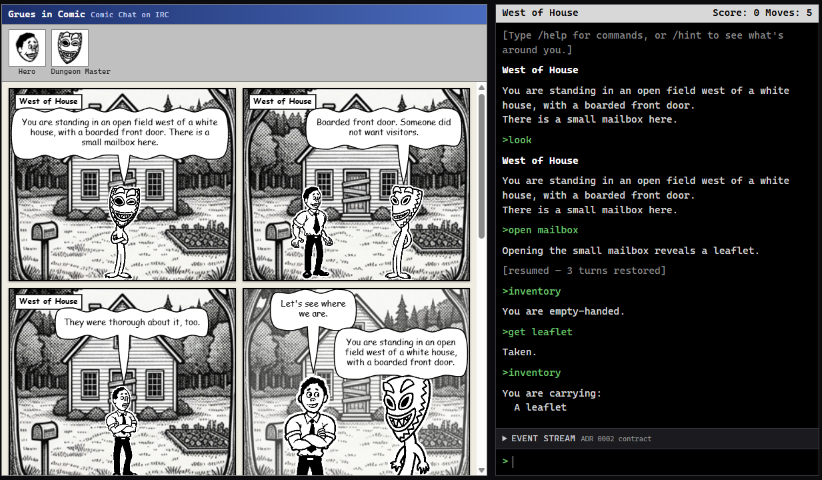This screenshot has width=822, height=480.
Task: Open first comic panel with room description
Action: (122, 184)
